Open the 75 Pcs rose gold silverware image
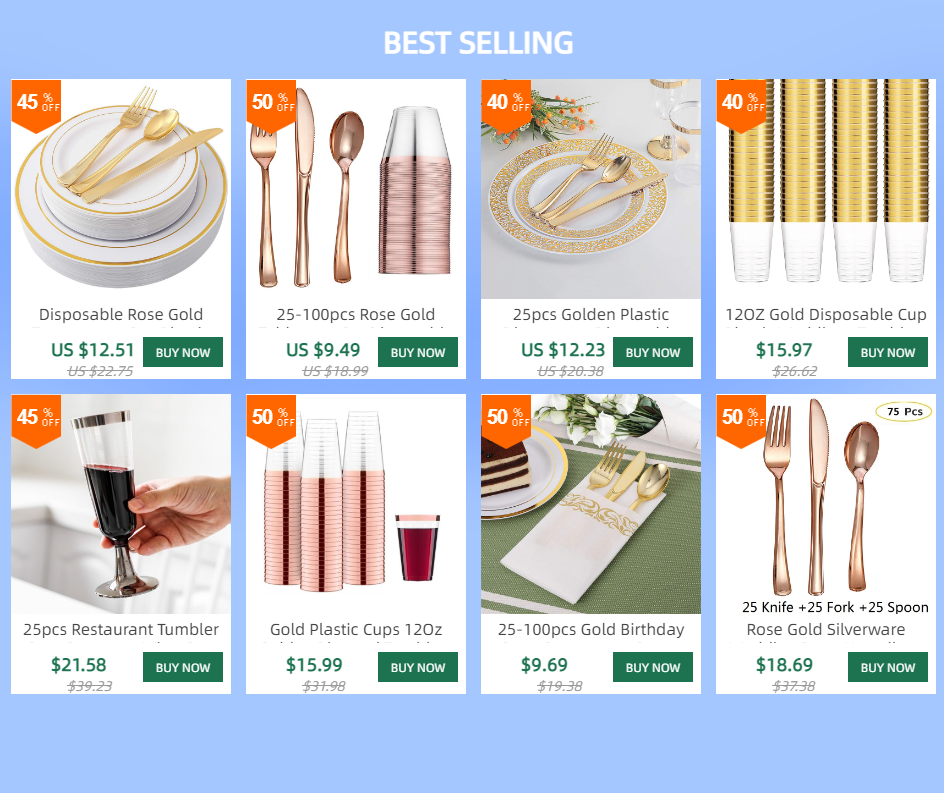Viewport: 944px width, 793px height. 825,504
